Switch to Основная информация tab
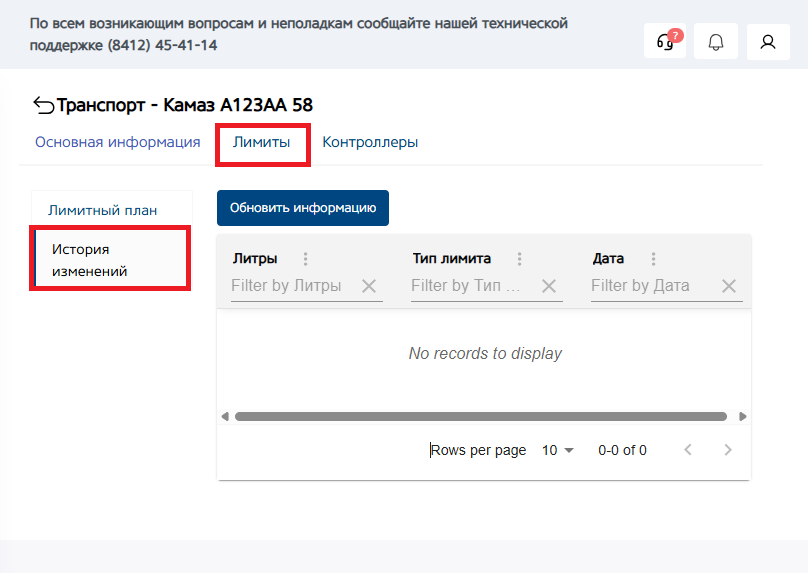The image size is (808, 573). (x=117, y=142)
